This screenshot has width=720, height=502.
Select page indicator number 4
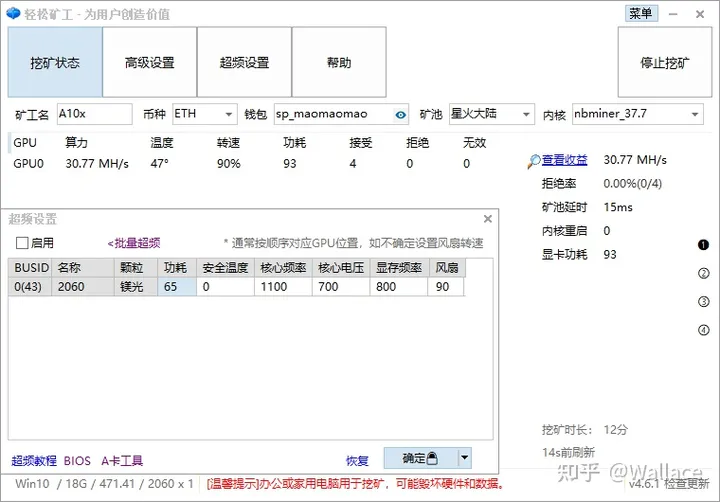point(703,330)
